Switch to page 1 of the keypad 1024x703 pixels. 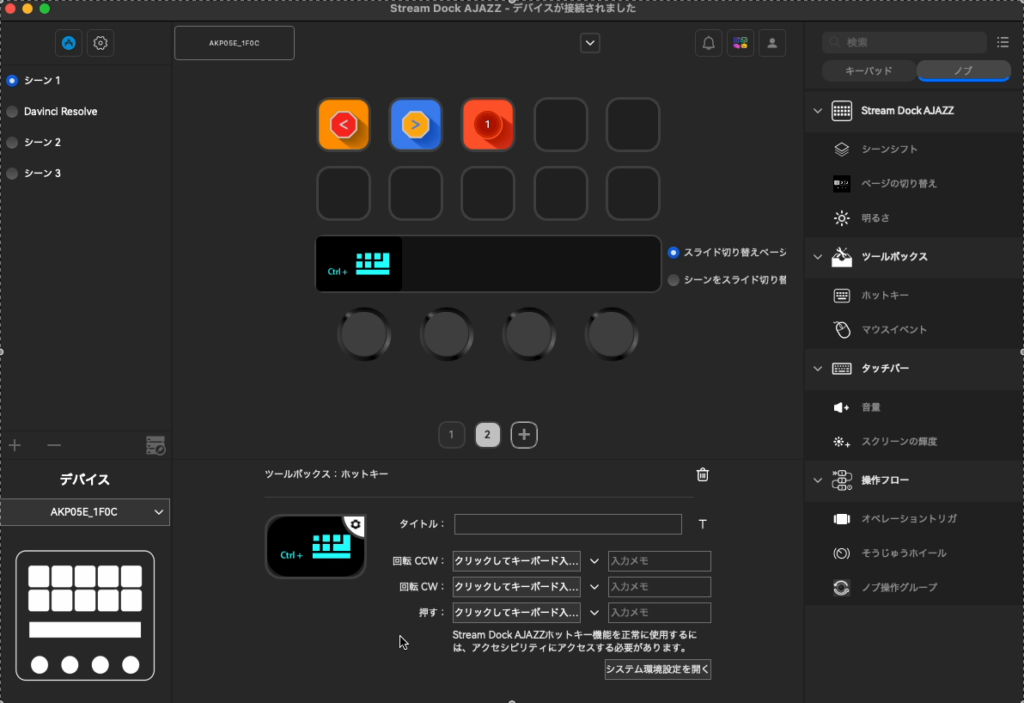tap(451, 434)
